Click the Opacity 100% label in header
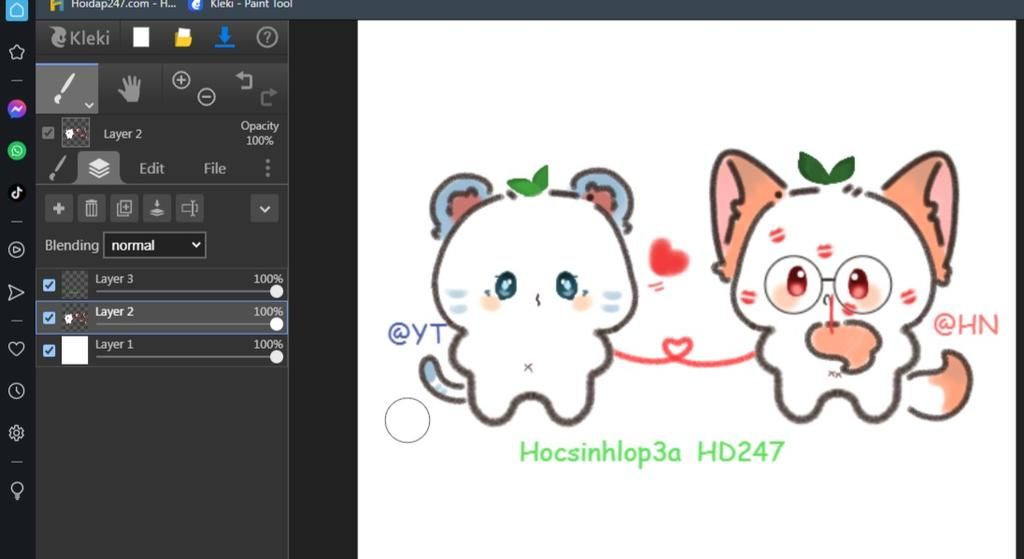The width and height of the screenshot is (1024, 559). (259, 133)
